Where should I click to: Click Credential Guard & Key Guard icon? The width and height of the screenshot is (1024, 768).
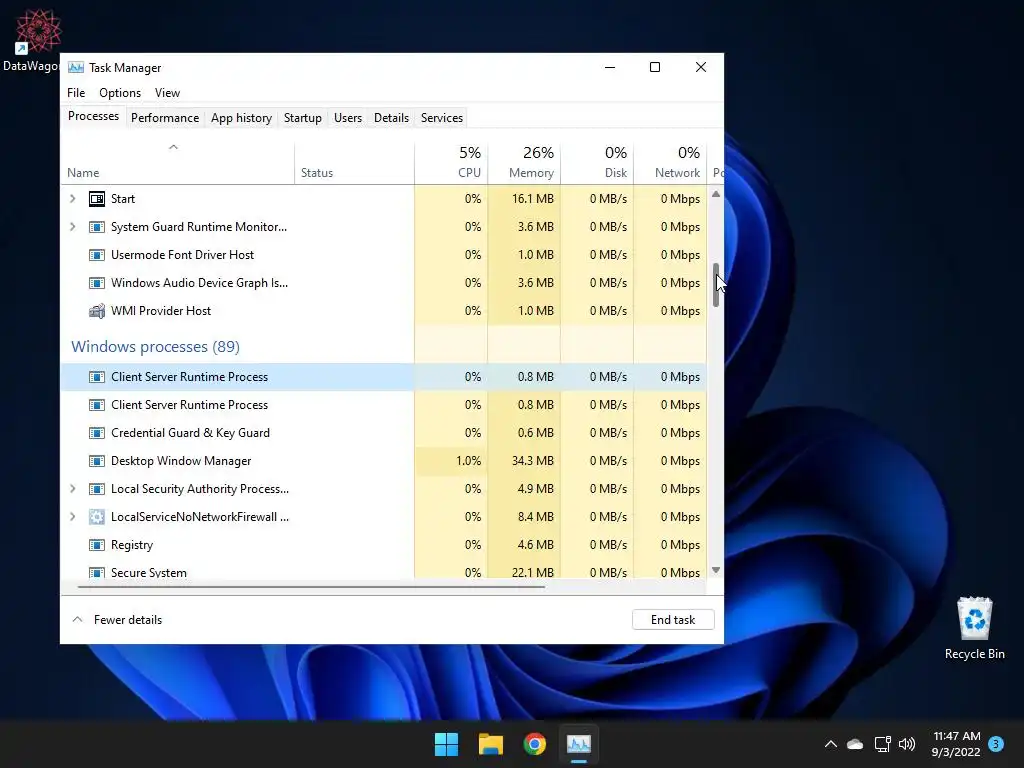pyautogui.click(x=97, y=433)
